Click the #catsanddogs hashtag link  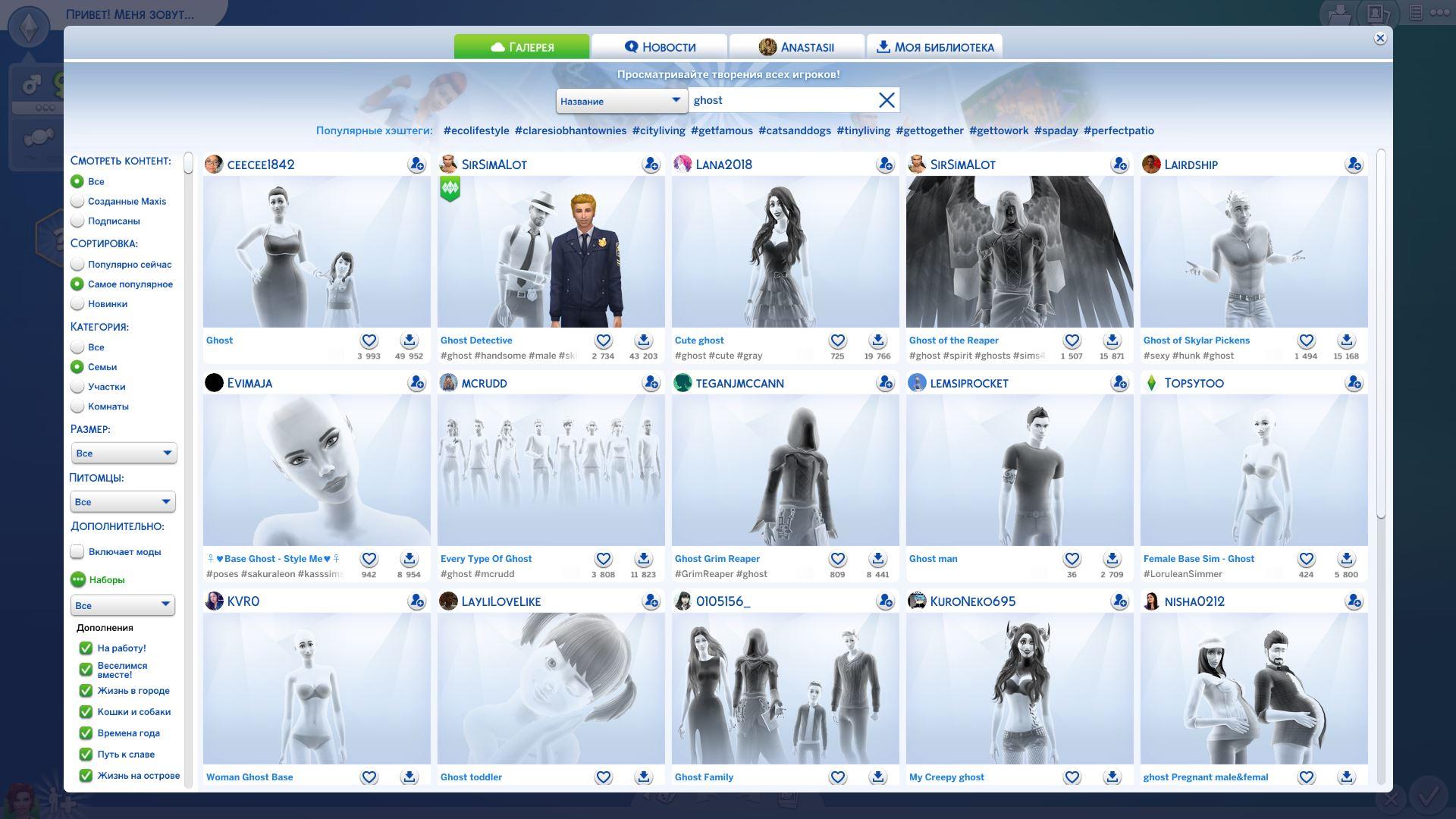point(794,130)
